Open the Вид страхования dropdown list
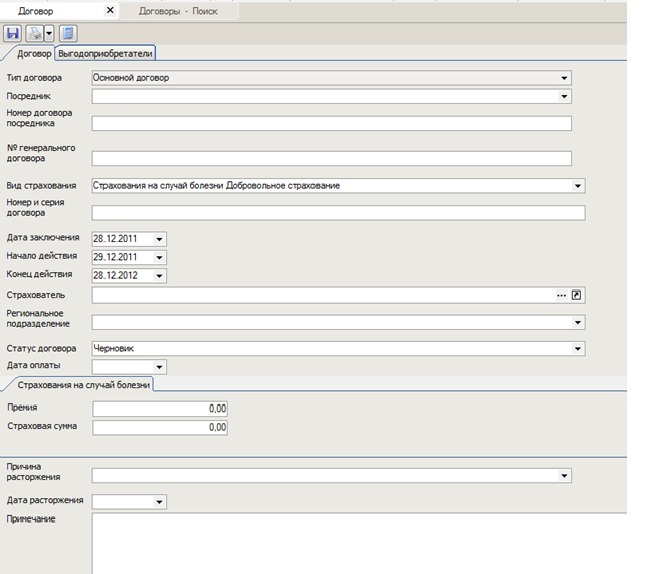The image size is (650, 574). pyautogui.click(x=578, y=185)
